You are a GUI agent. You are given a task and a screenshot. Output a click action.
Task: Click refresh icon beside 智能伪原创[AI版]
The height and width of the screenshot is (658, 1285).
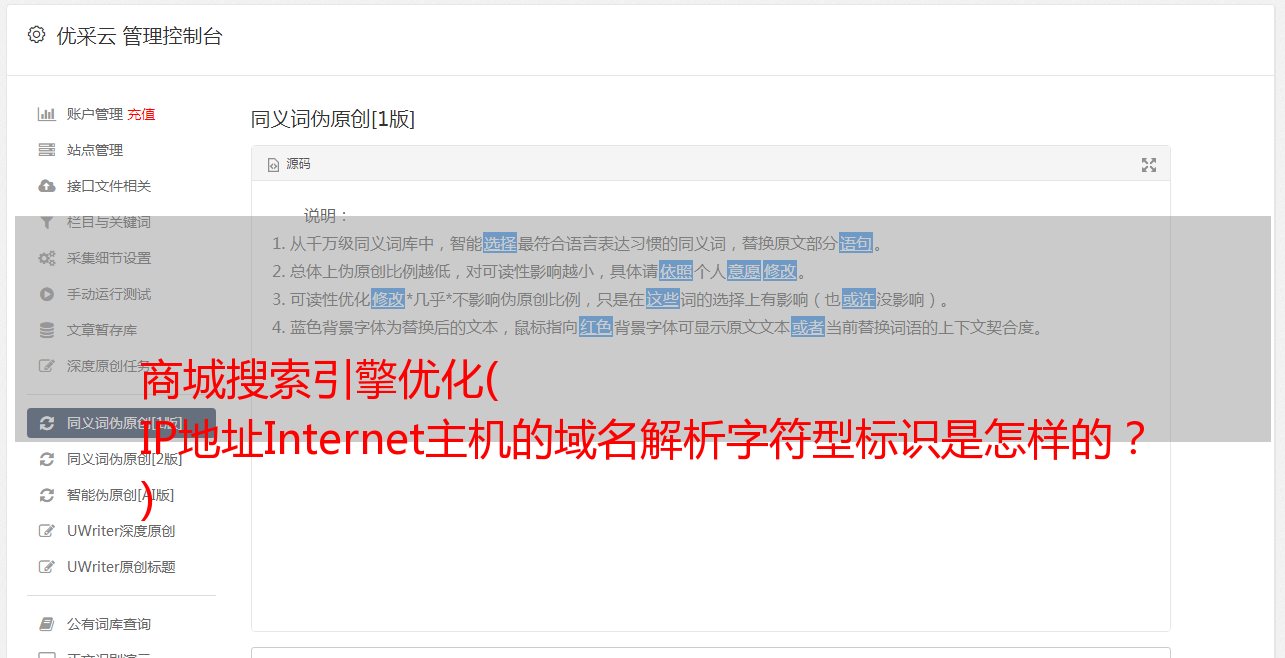46,495
